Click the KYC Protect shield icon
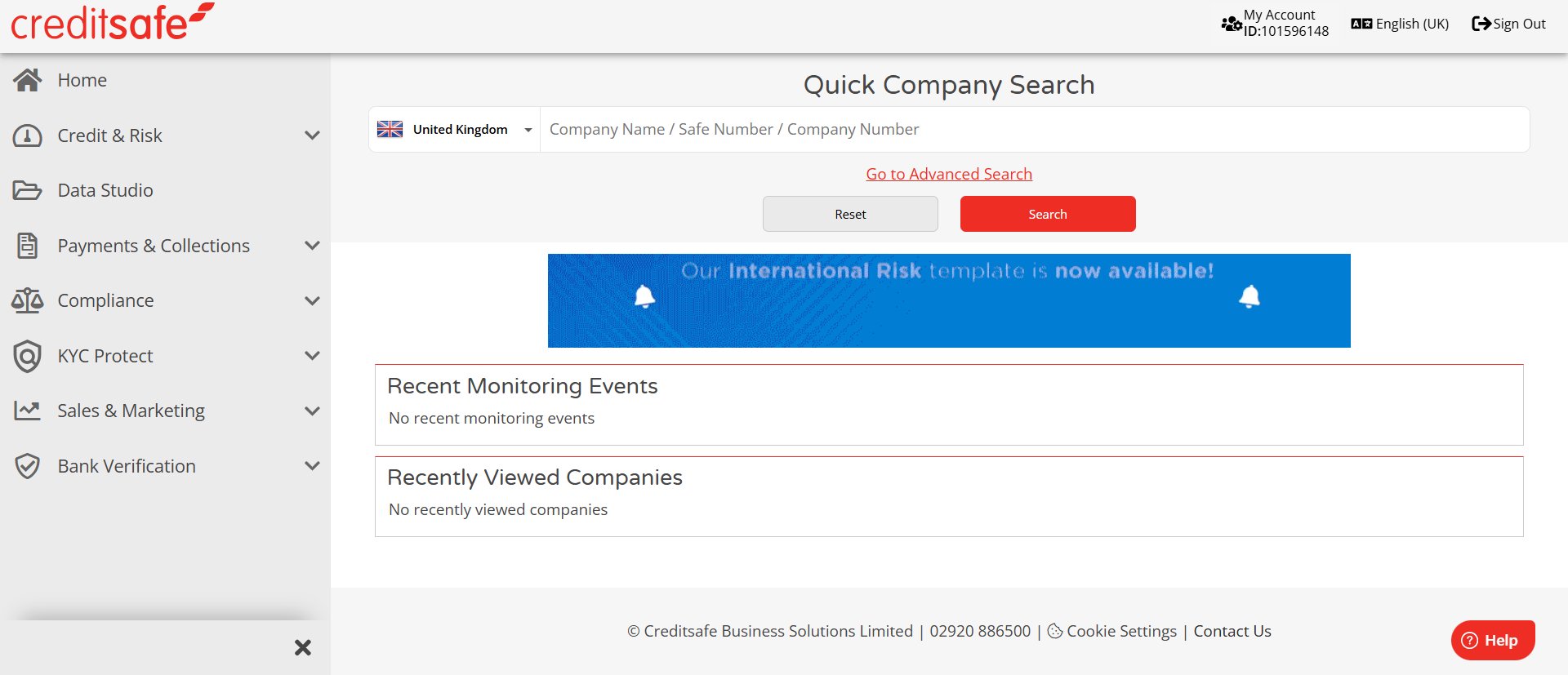1568x675 pixels. 28,356
